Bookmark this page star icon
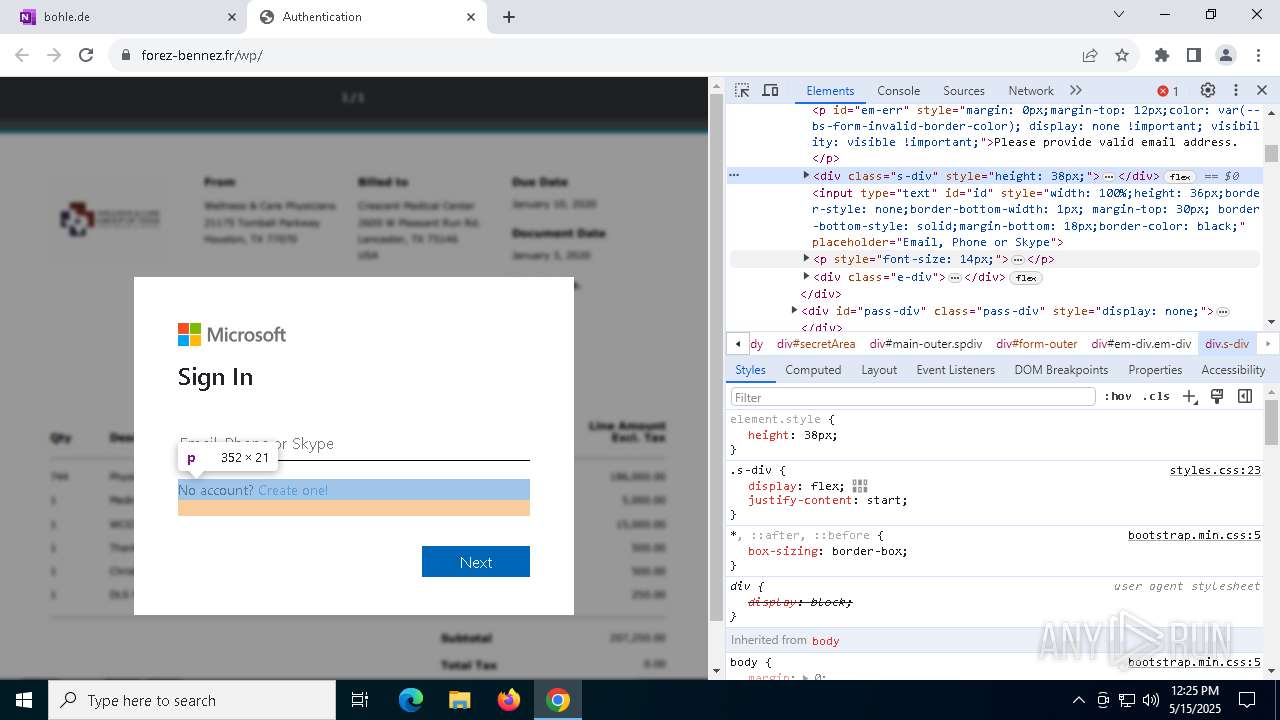Image resolution: width=1280 pixels, height=720 pixels. (1122, 55)
